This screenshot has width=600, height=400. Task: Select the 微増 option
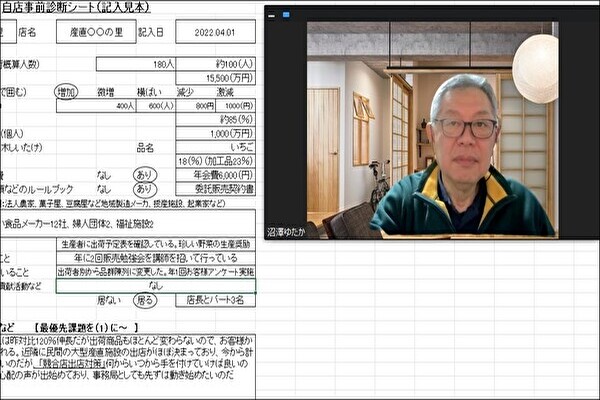104,91
